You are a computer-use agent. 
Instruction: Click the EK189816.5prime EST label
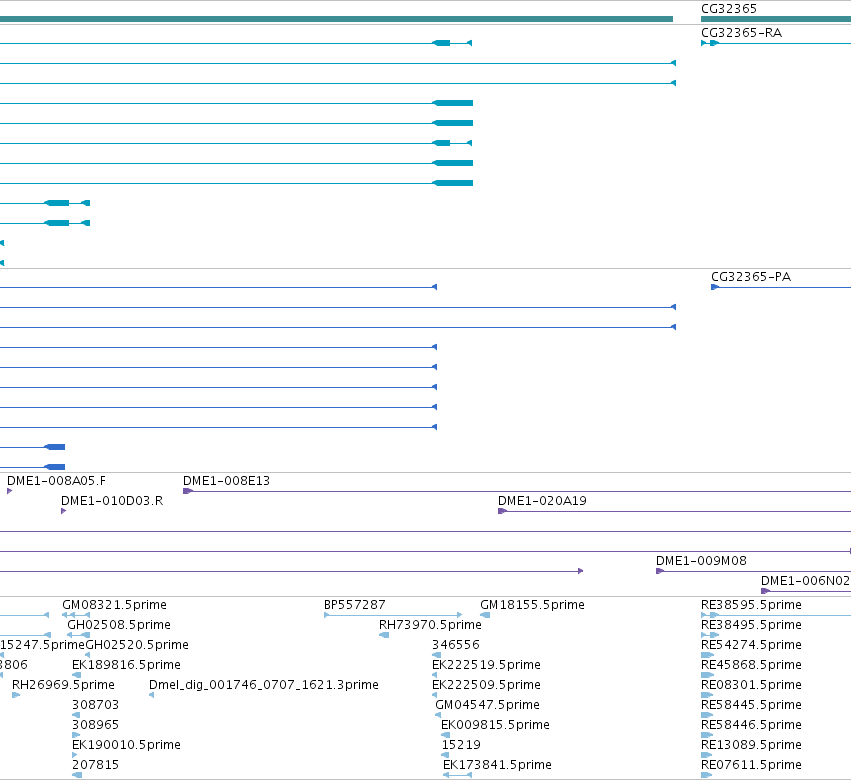pos(126,665)
